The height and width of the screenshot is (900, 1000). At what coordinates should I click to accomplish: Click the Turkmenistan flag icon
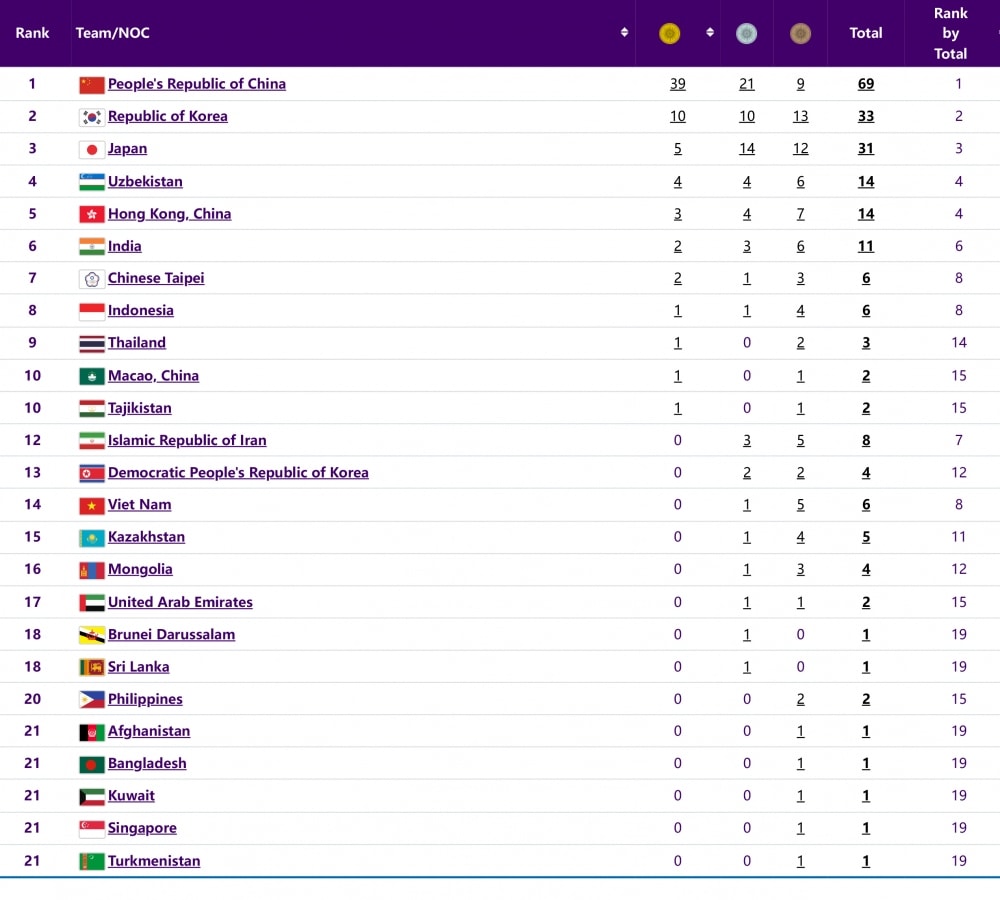[x=92, y=862]
